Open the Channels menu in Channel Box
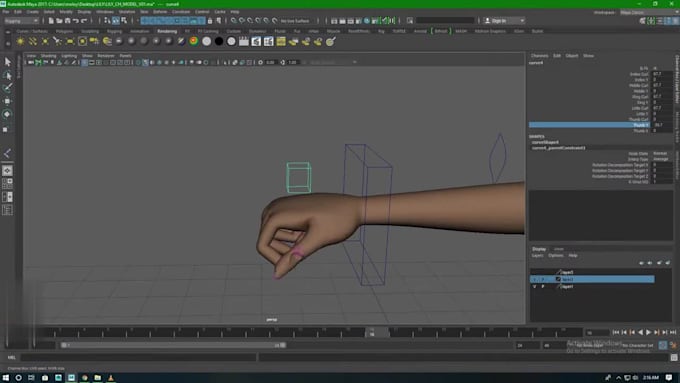 click(x=539, y=56)
